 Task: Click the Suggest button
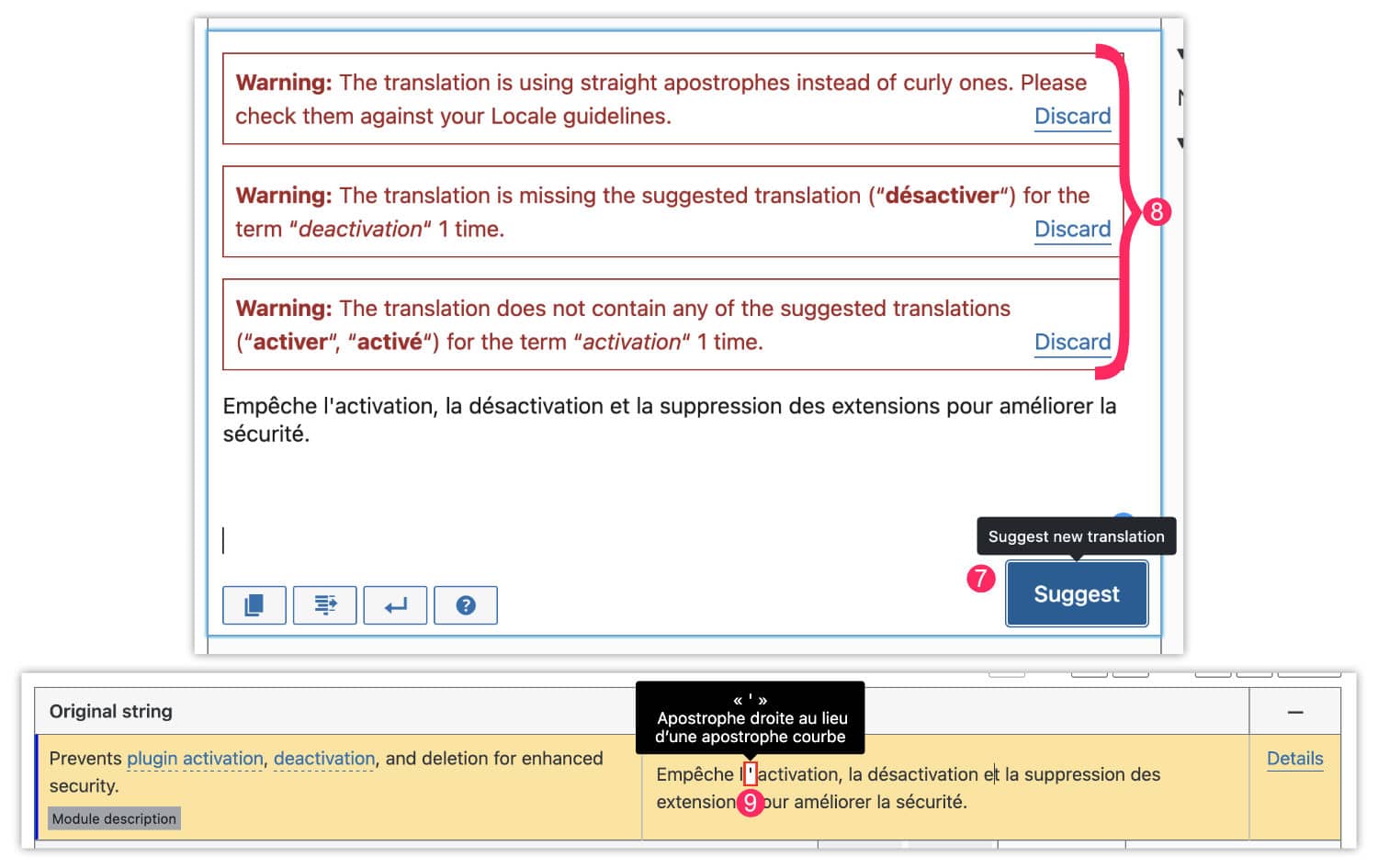[1077, 594]
